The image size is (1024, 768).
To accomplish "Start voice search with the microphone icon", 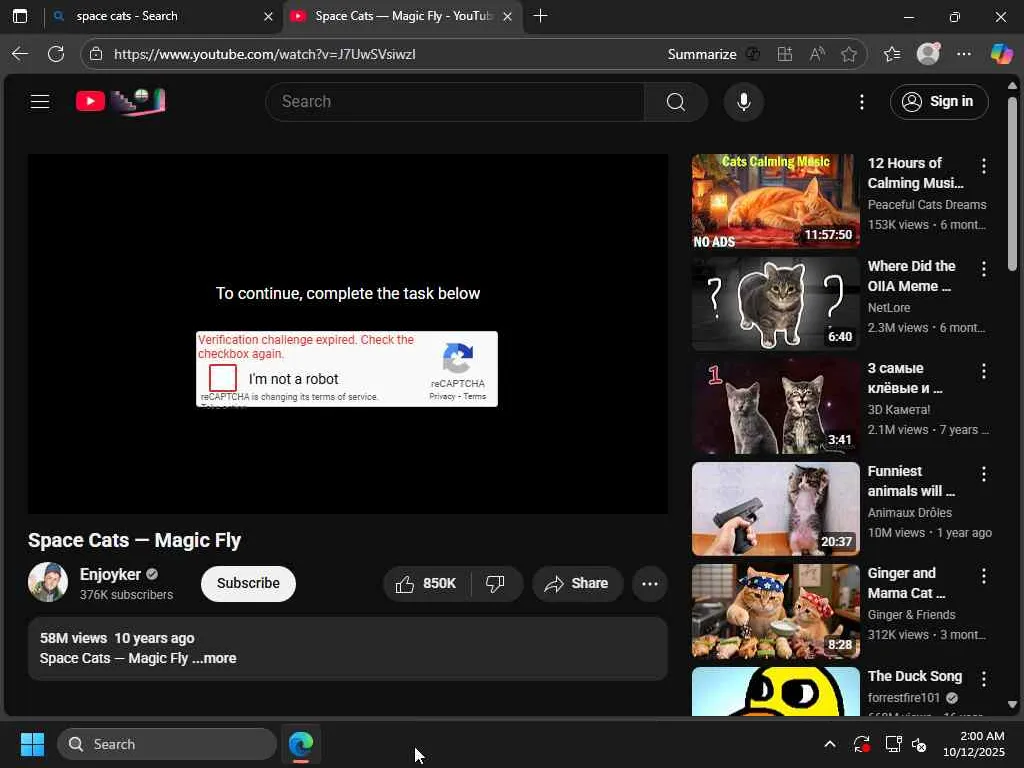I will point(743,102).
